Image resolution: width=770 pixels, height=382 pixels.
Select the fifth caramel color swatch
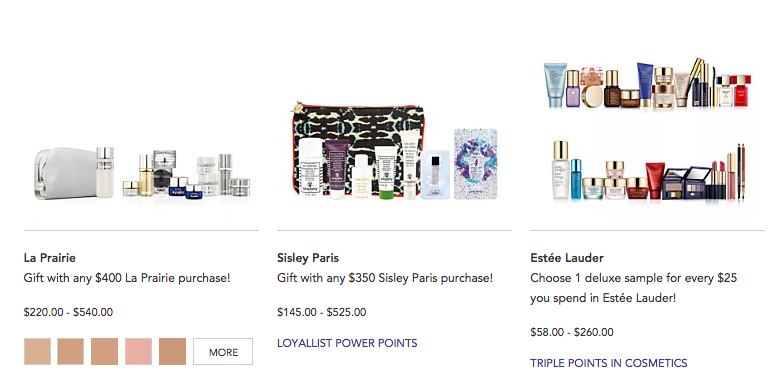pos(172,352)
